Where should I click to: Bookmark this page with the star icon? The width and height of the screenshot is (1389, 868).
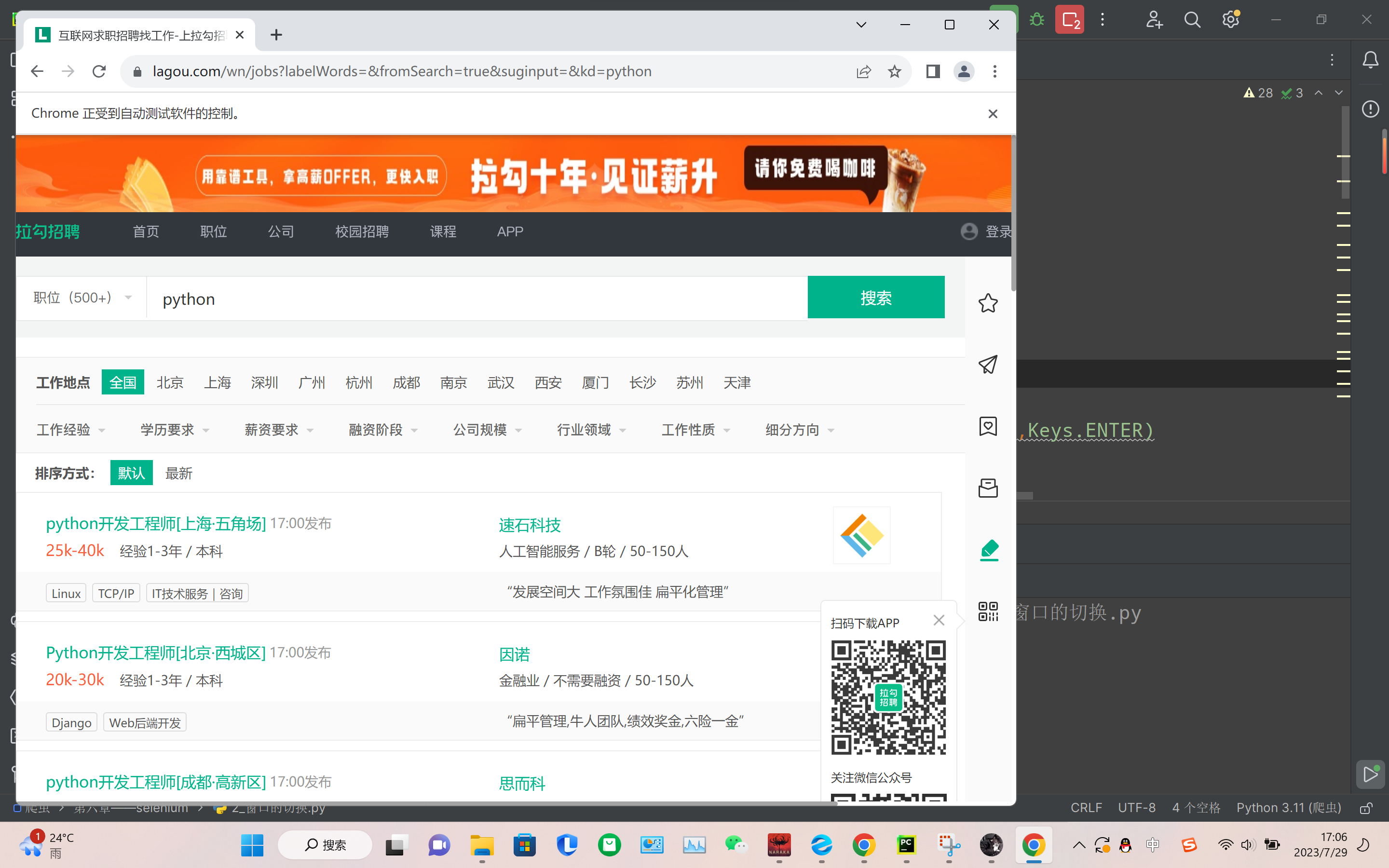click(894, 71)
